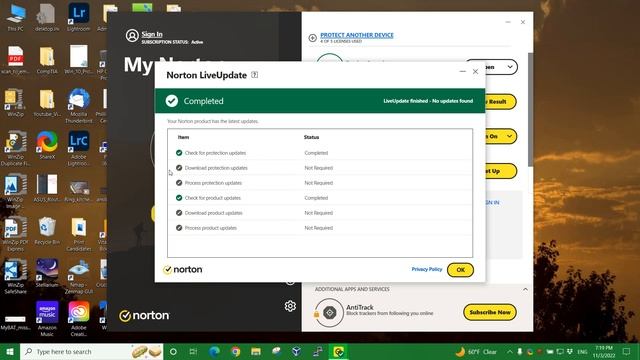Minimize the Norton LiveUpdate dialog
Viewport: 640px width, 360px height.
462,71
